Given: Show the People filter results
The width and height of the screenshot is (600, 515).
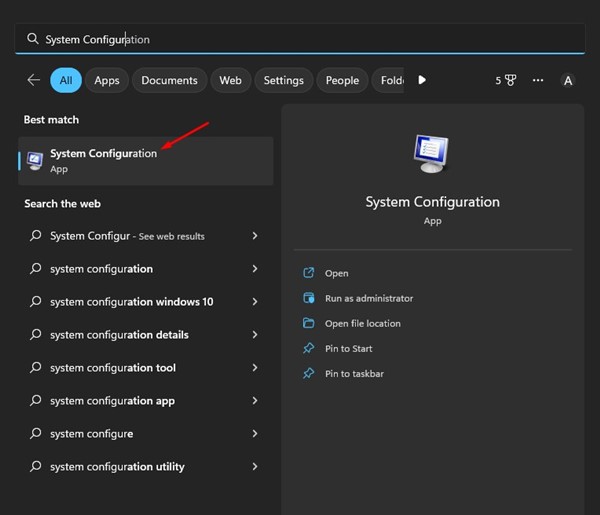Looking at the screenshot, I should 342,80.
